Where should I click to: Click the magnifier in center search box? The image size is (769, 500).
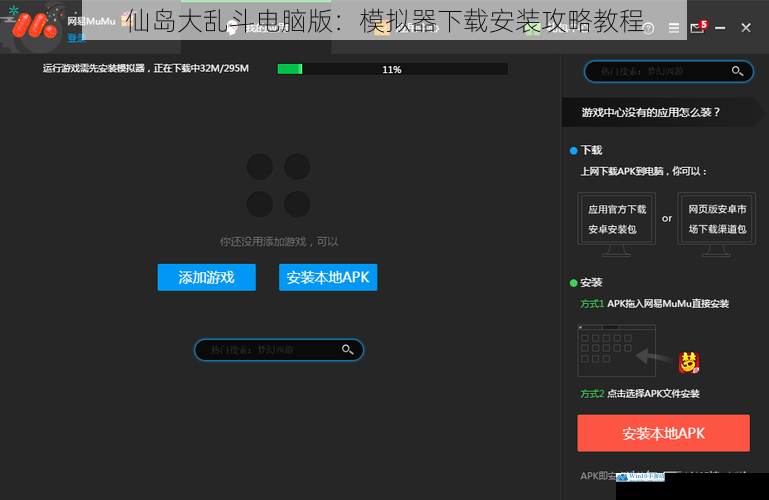pos(348,350)
